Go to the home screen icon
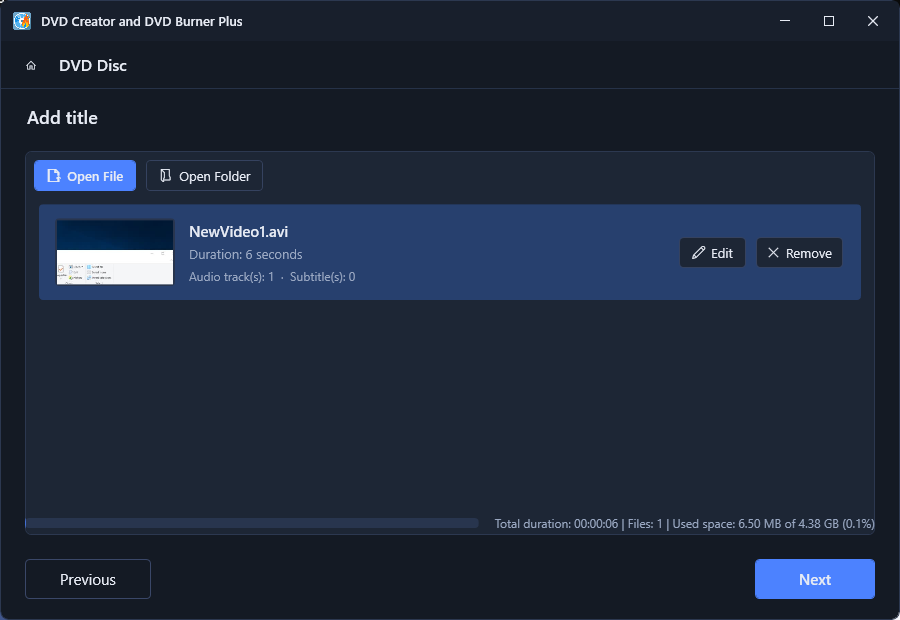Screen dimensions: 900x620 (31, 65)
